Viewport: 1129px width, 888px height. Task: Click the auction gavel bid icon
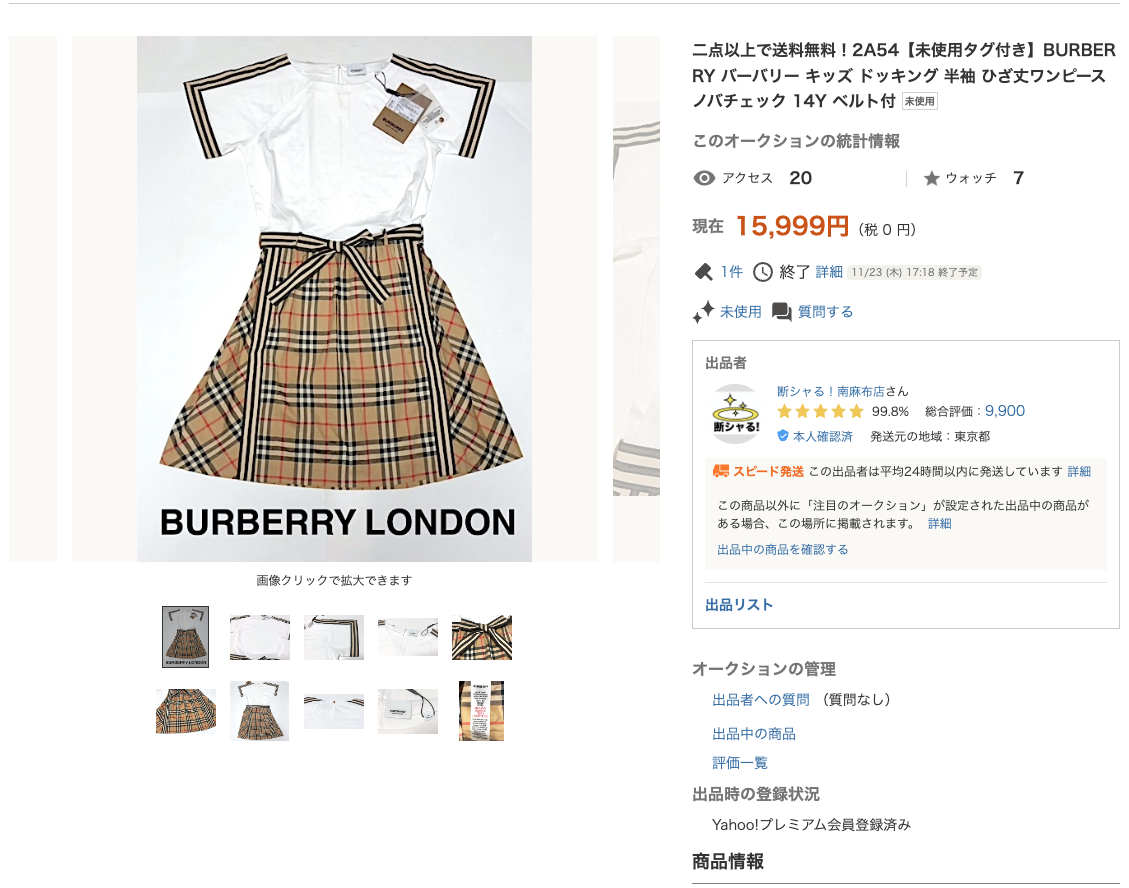click(x=703, y=272)
